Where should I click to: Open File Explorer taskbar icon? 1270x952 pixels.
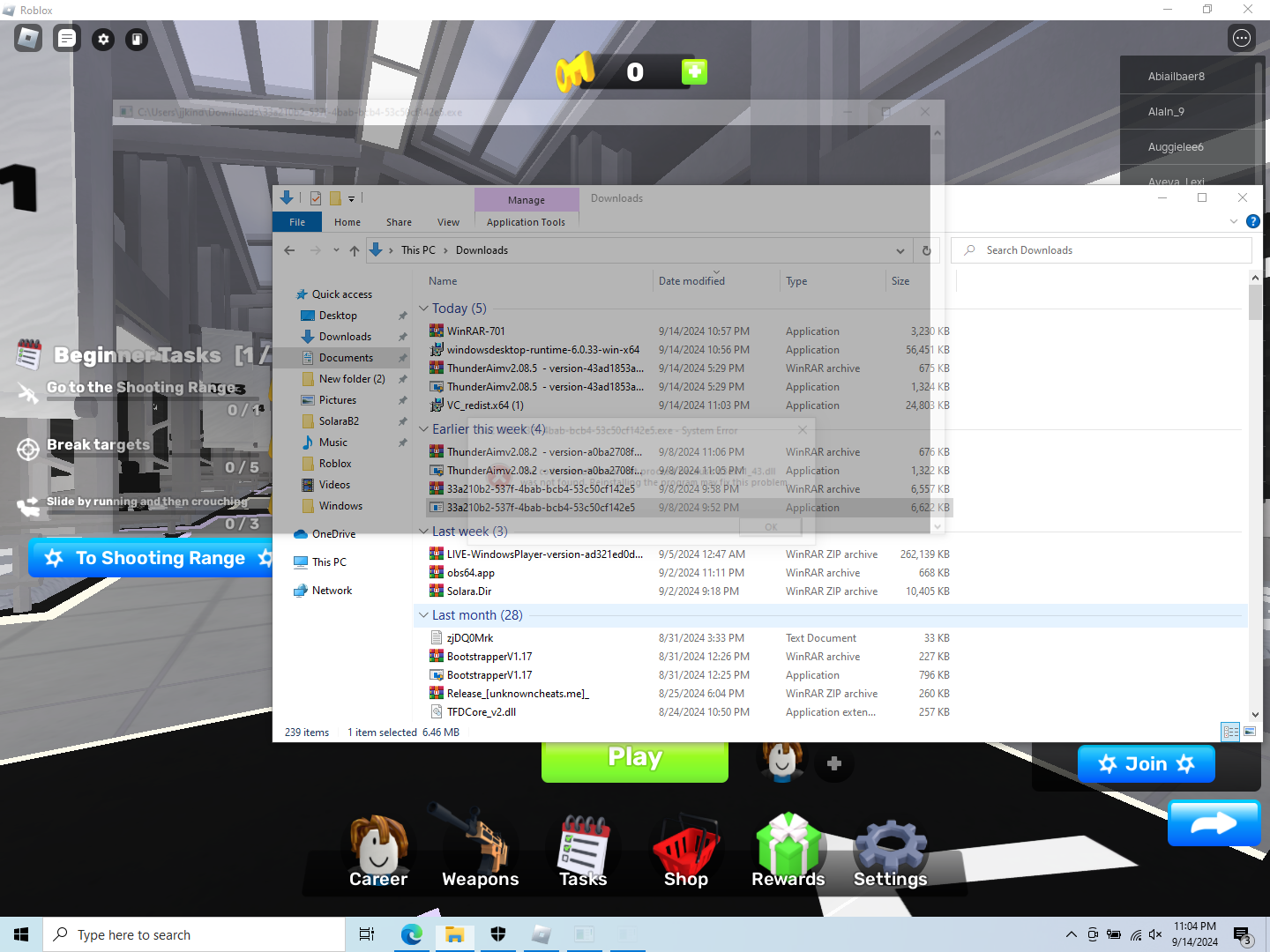(455, 934)
